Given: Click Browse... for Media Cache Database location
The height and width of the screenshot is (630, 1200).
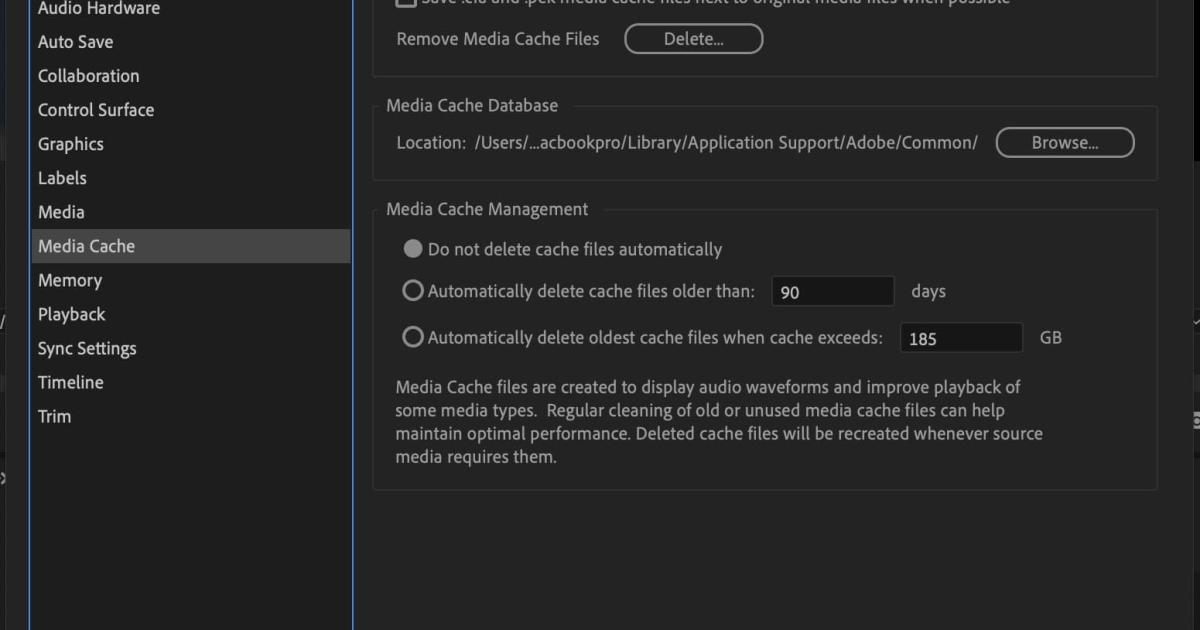Looking at the screenshot, I should [1064, 142].
